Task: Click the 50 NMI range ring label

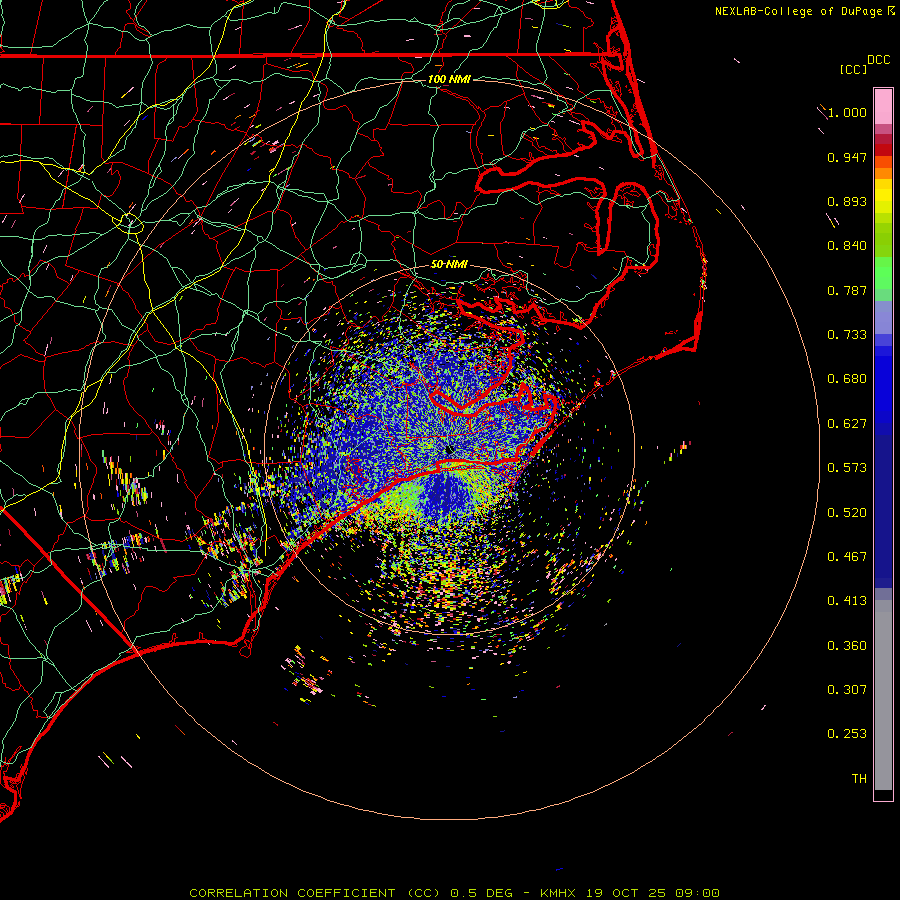Action: point(449,264)
